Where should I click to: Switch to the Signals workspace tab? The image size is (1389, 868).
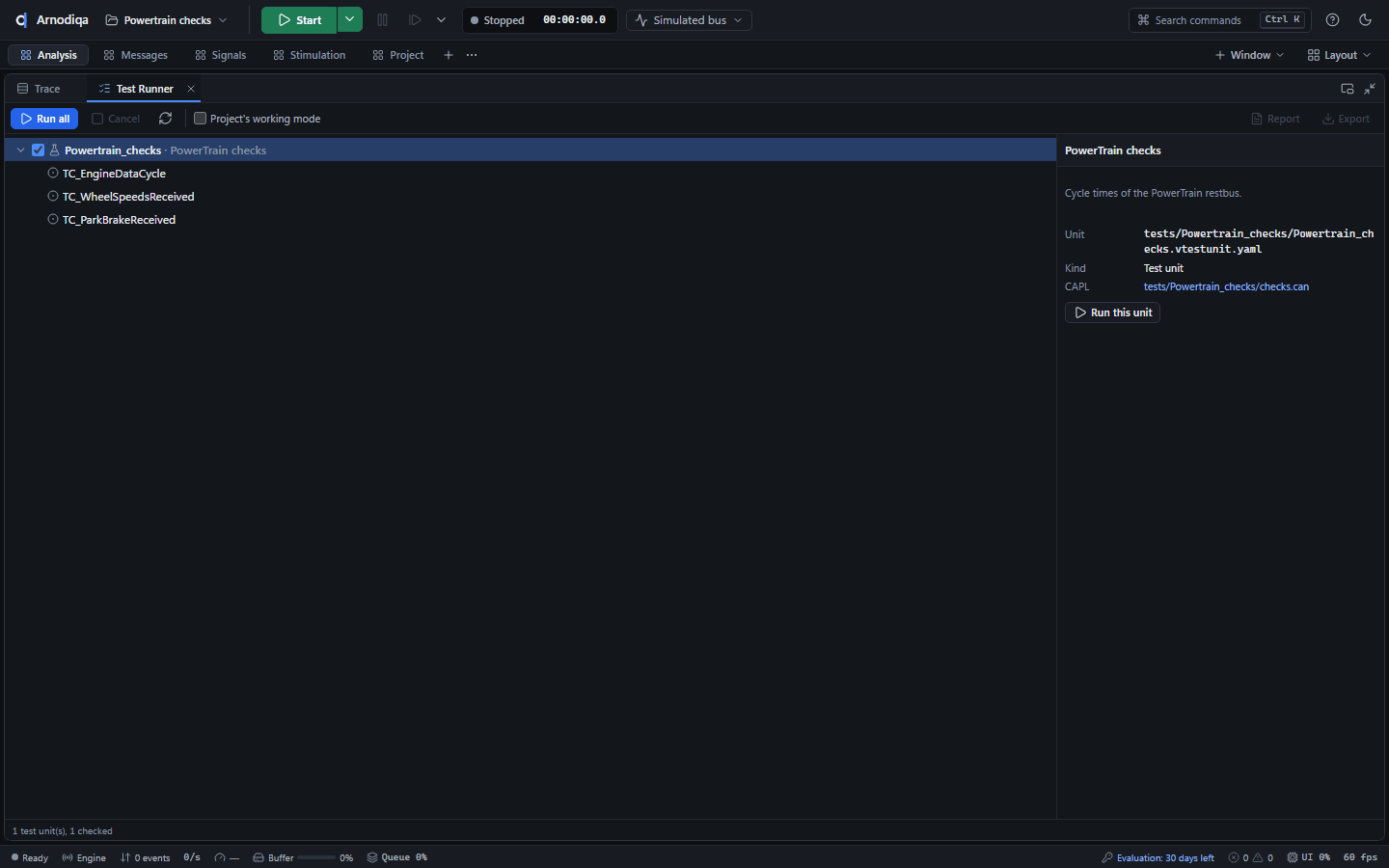(x=220, y=55)
